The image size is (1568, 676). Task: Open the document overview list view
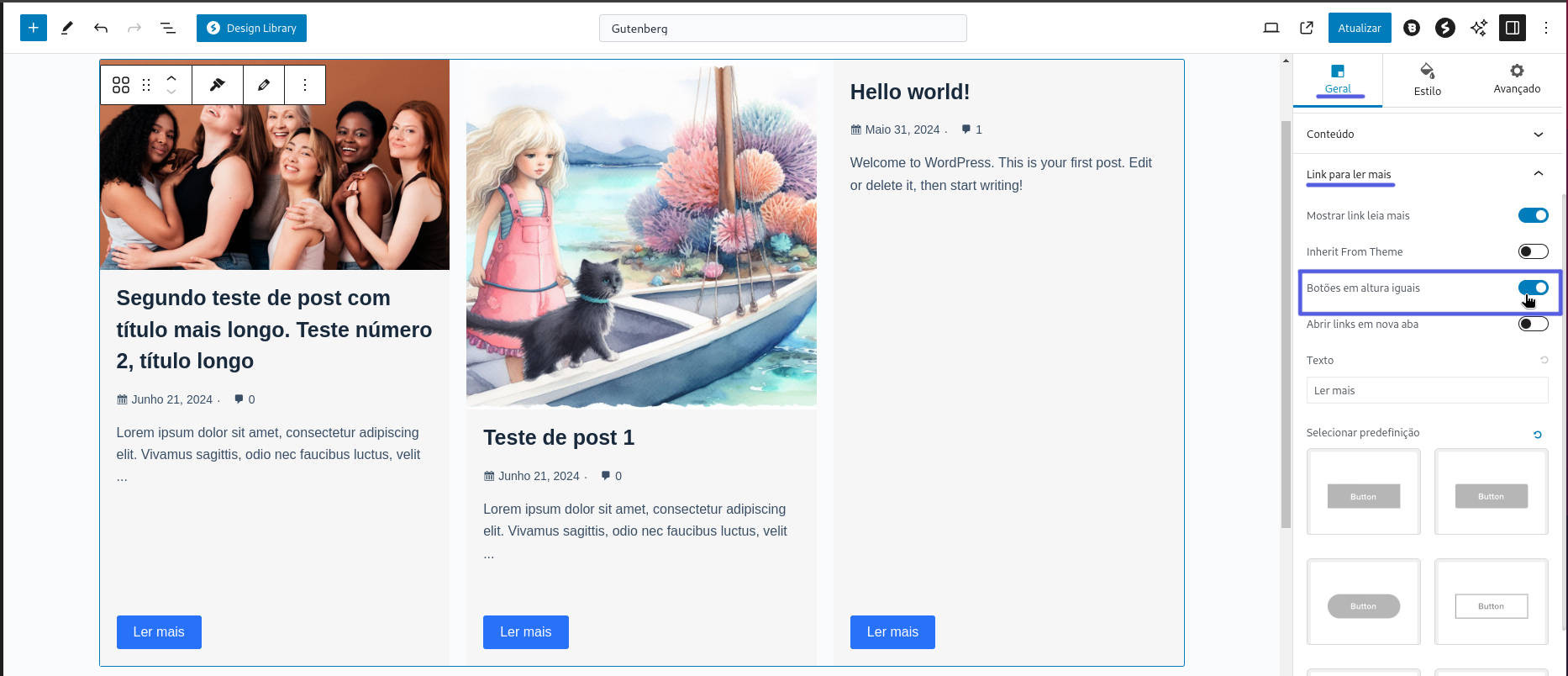pyautogui.click(x=168, y=28)
